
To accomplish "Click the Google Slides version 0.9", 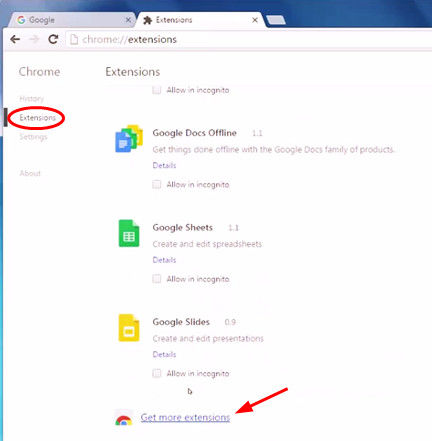I will tap(230, 322).
